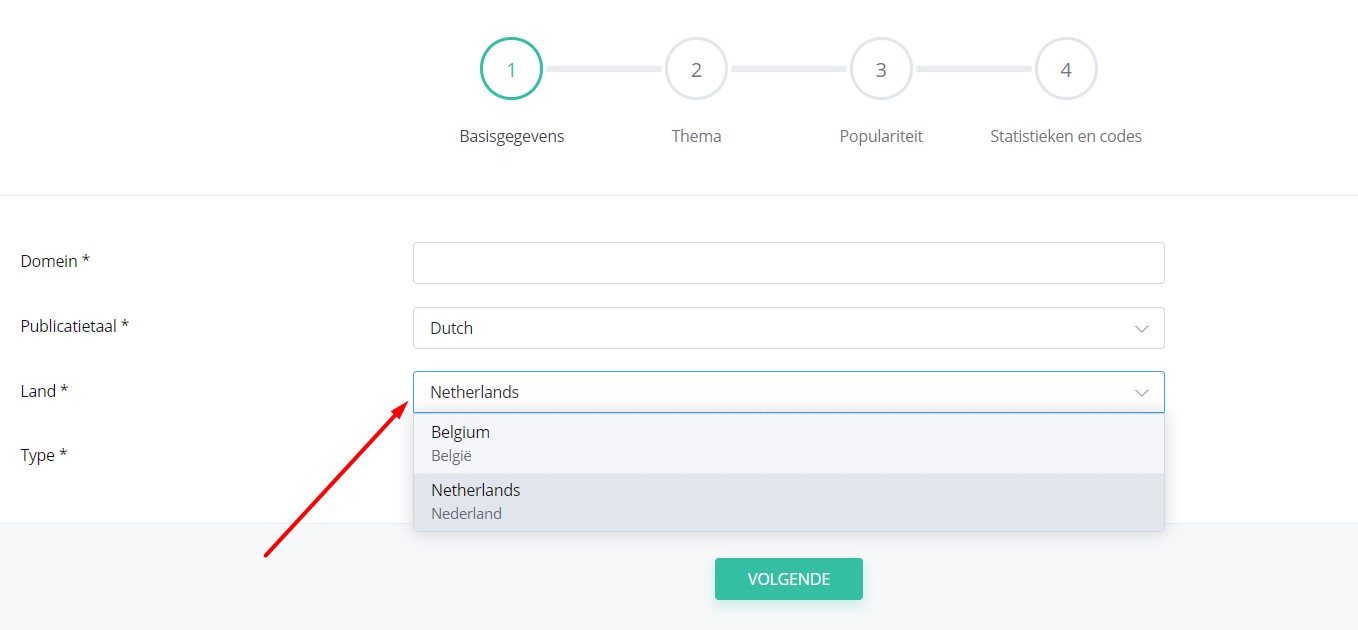Open the Thema step label
This screenshot has height=630, width=1358.
coord(696,136)
